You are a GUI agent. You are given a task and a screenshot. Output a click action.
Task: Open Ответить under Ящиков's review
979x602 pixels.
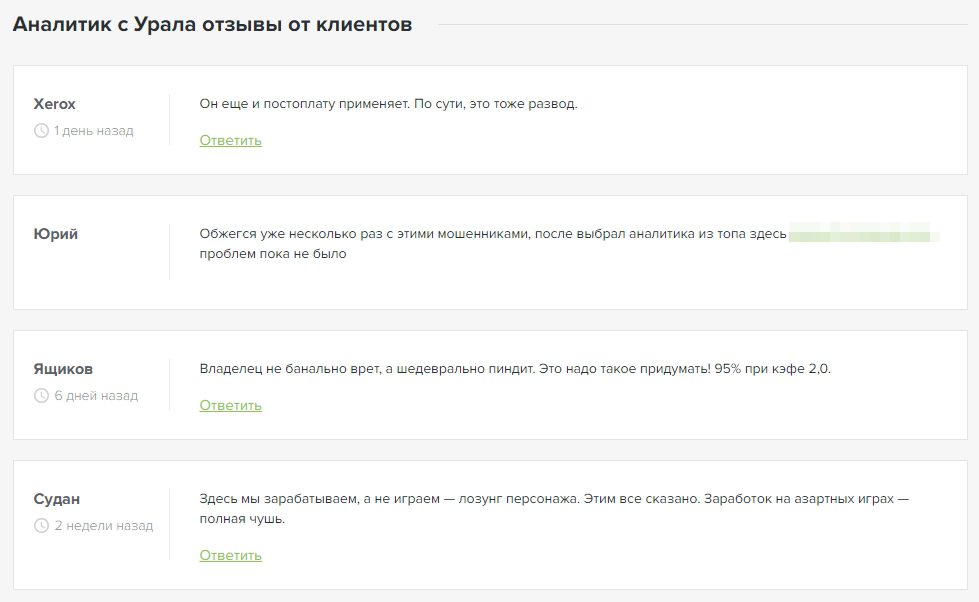click(x=230, y=405)
